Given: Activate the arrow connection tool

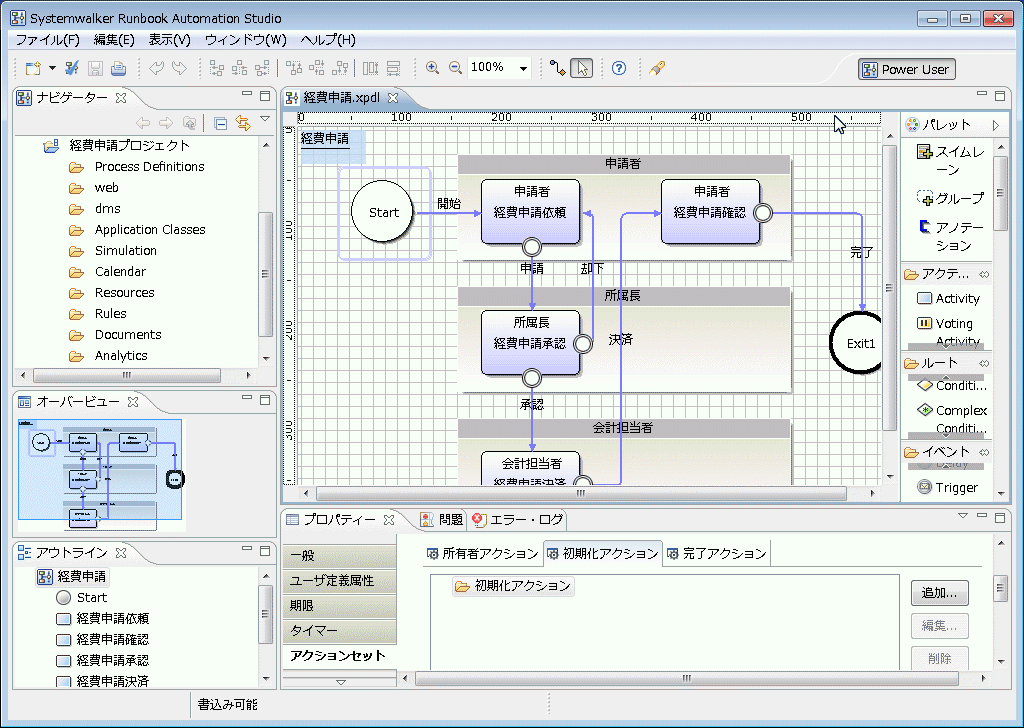Looking at the screenshot, I should coord(557,68).
